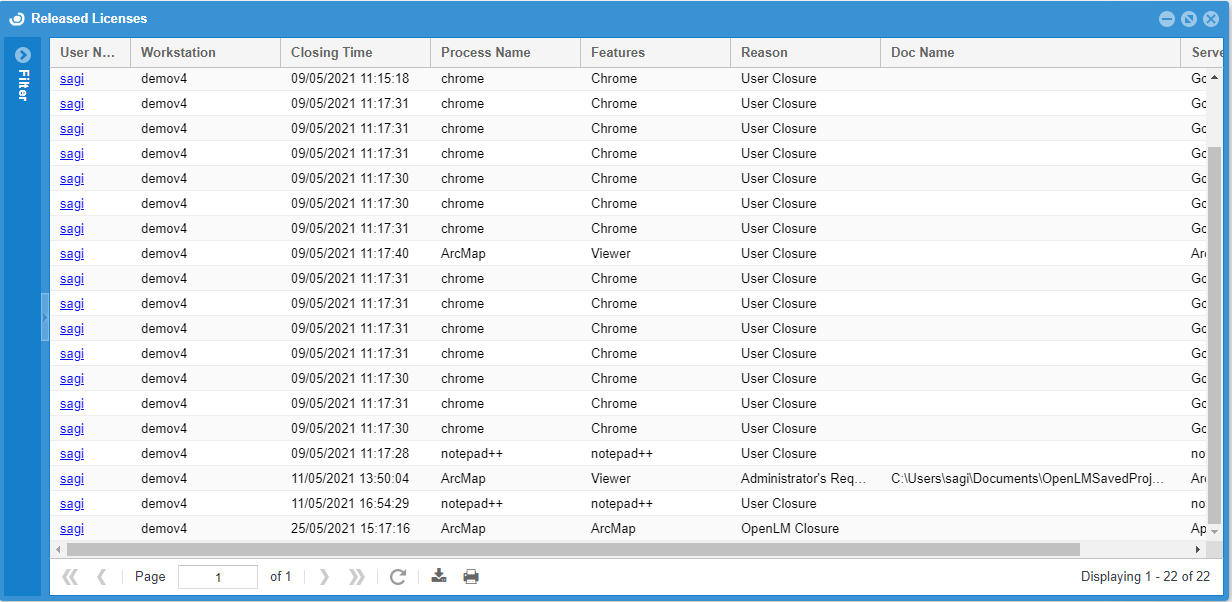Select the Administrator's Request row Doc Name cell

point(1027,479)
